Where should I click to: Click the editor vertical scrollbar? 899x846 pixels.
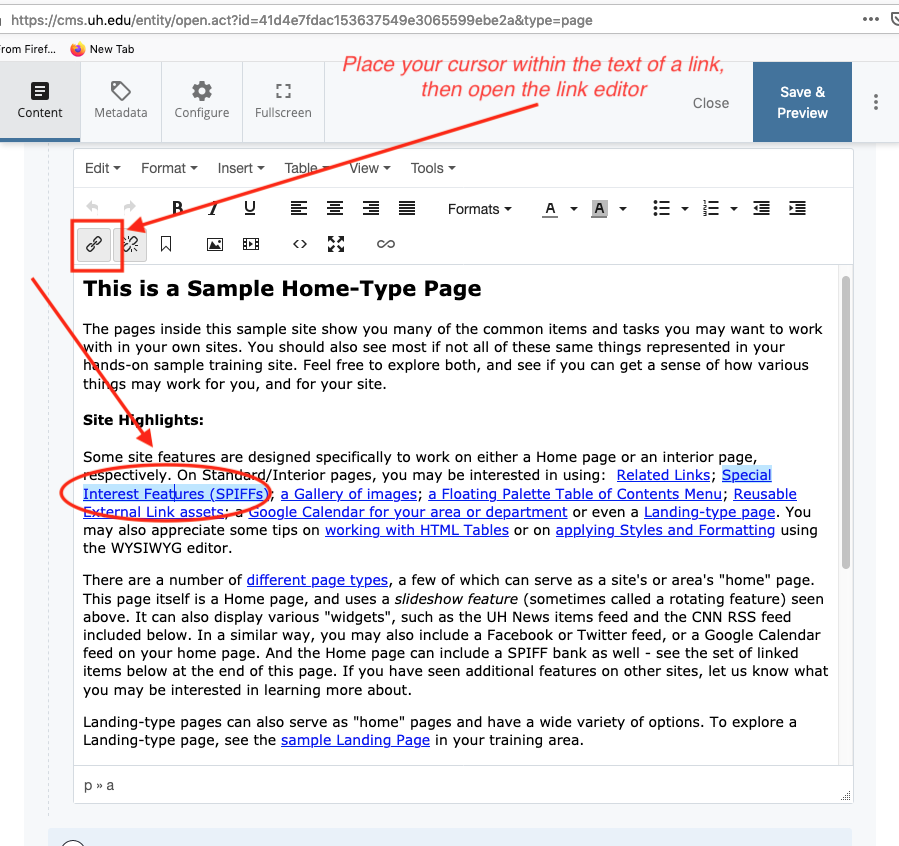tap(846, 422)
